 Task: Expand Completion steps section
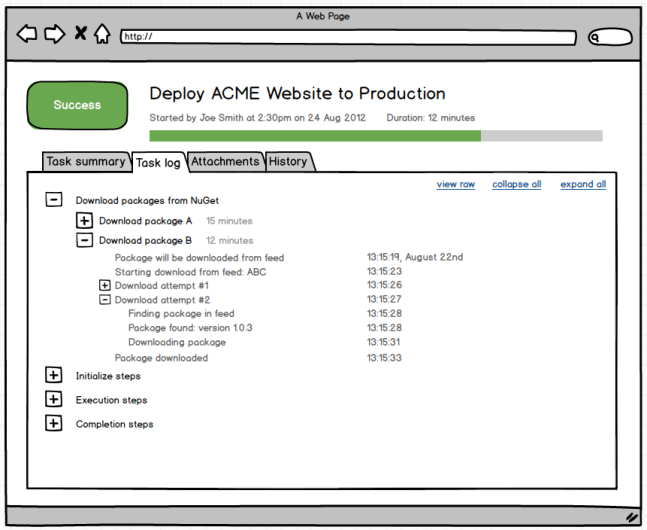(54, 424)
